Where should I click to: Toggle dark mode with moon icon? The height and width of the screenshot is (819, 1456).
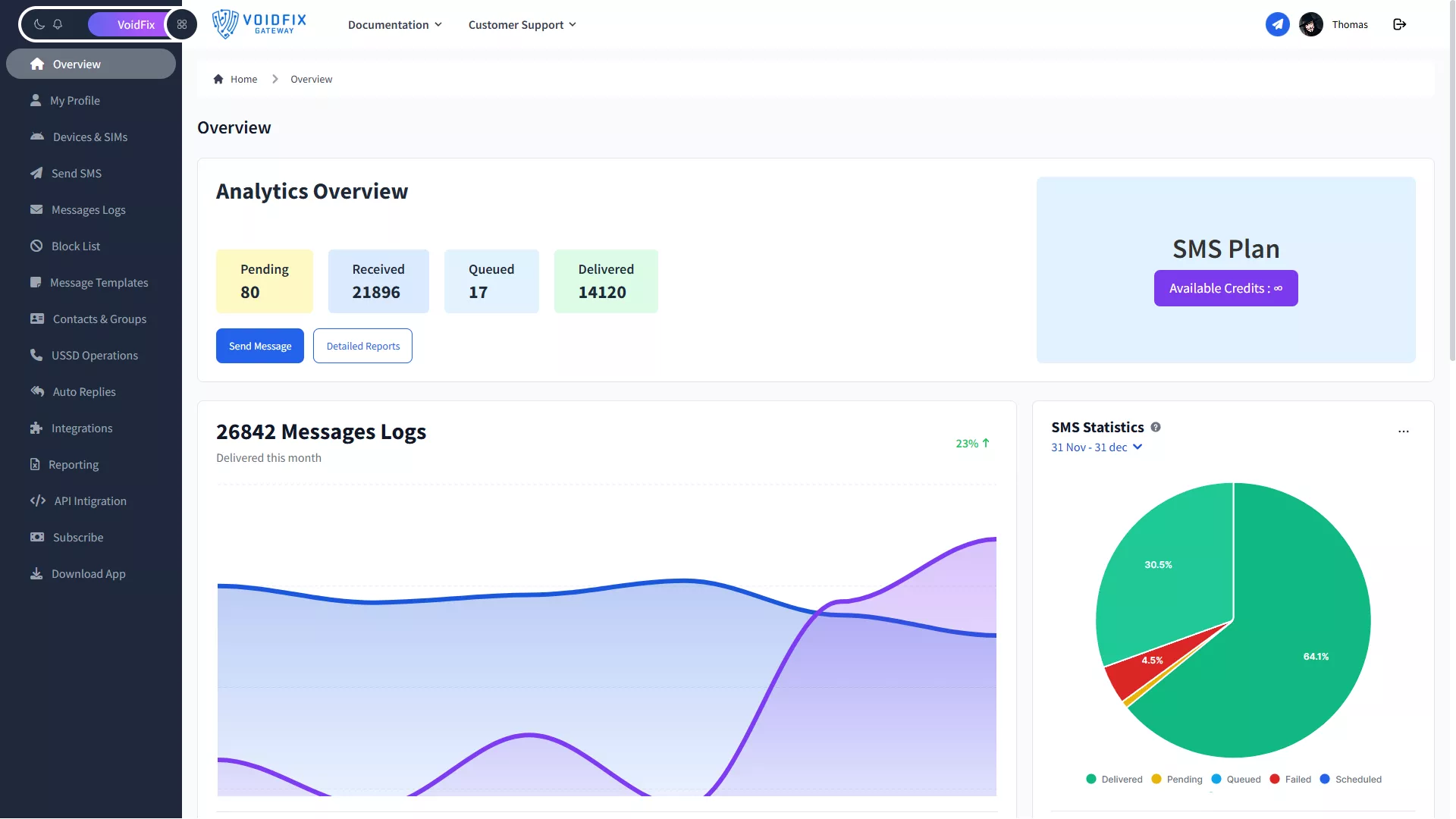pyautogui.click(x=39, y=24)
